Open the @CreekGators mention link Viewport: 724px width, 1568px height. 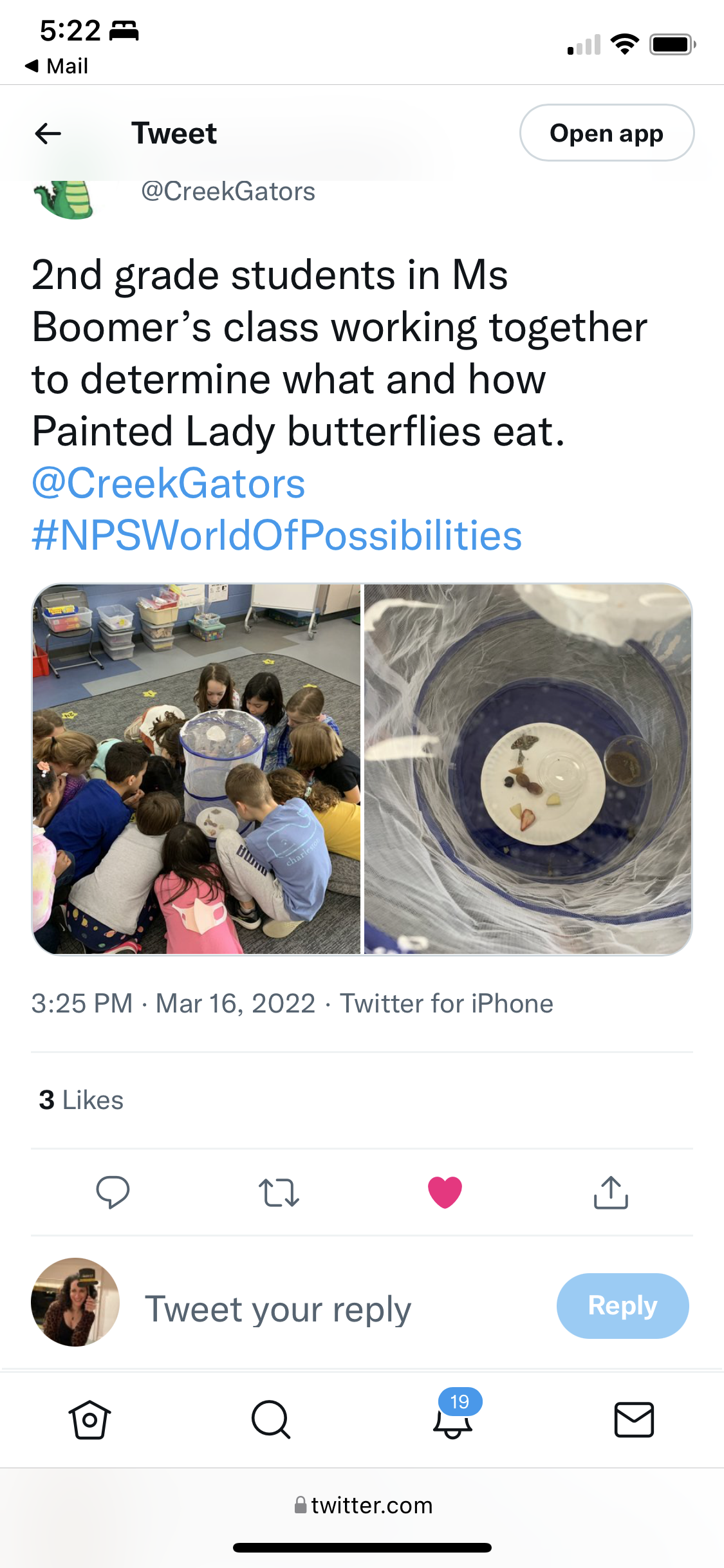[169, 483]
